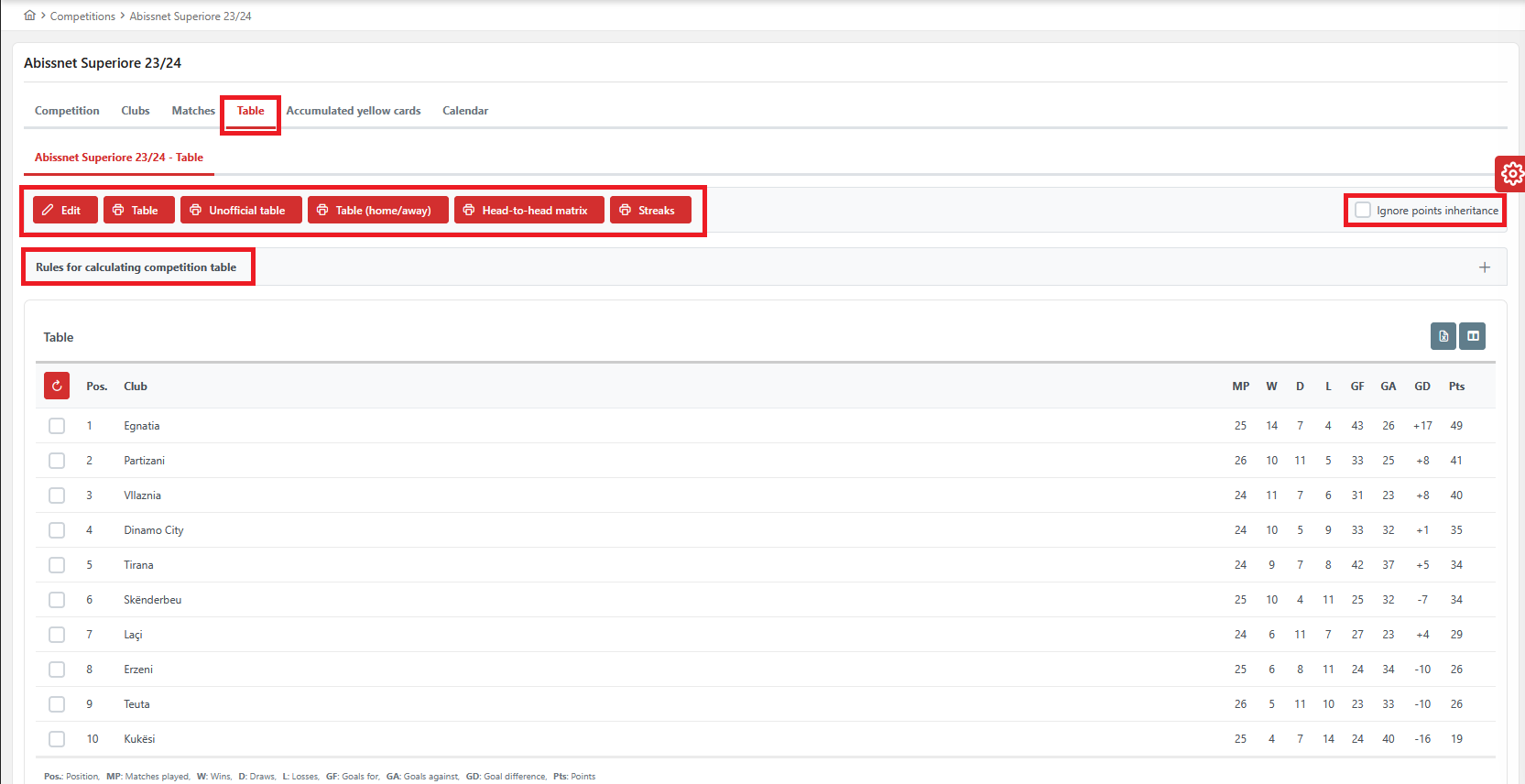Tick the checkbox for Egnatia row
The image size is (1525, 784).
tap(57, 426)
